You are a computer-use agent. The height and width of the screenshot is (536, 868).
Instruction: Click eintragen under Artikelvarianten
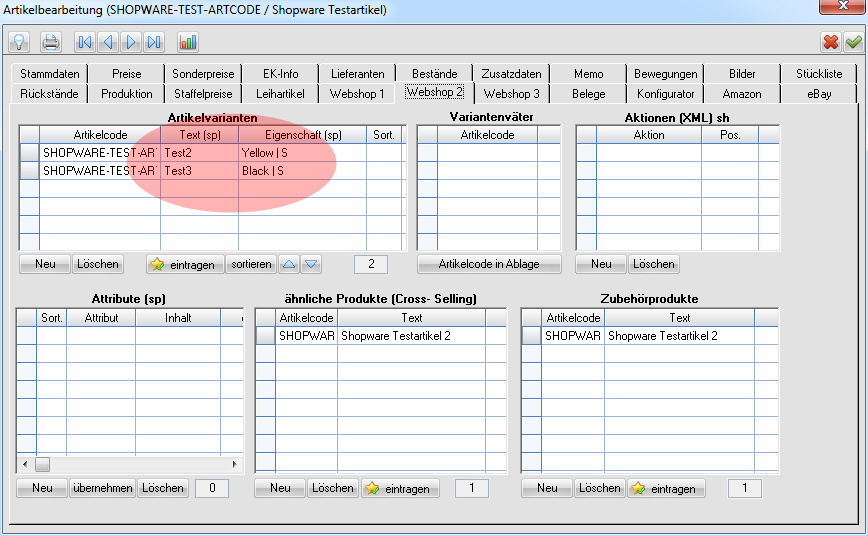pos(185,264)
